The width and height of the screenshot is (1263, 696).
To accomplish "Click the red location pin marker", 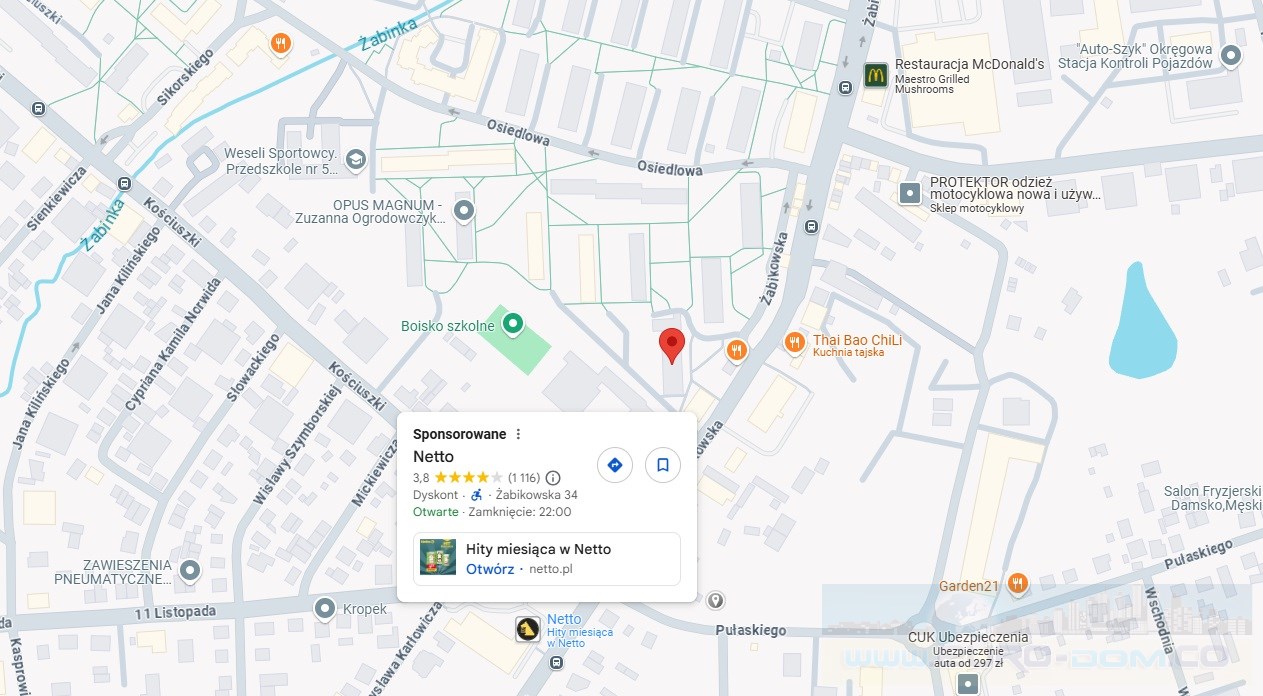I will click(x=672, y=346).
